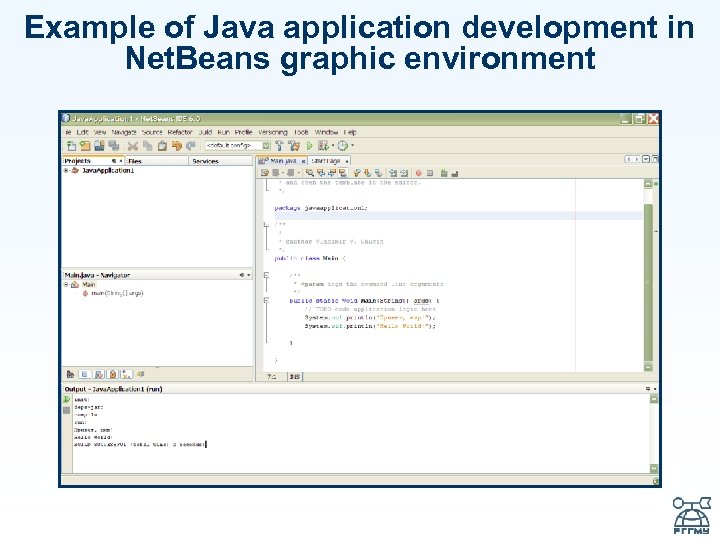Click the Shift Line Left editor icon
The width and height of the screenshot is (720, 540).
pyautogui.click(x=393, y=173)
